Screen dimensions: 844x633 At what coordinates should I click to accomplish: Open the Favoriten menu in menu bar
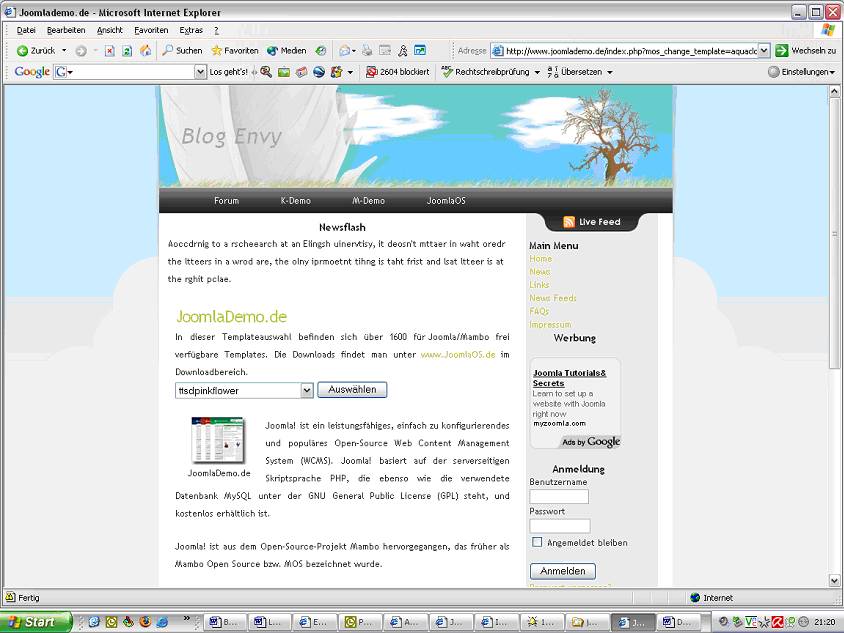151,30
